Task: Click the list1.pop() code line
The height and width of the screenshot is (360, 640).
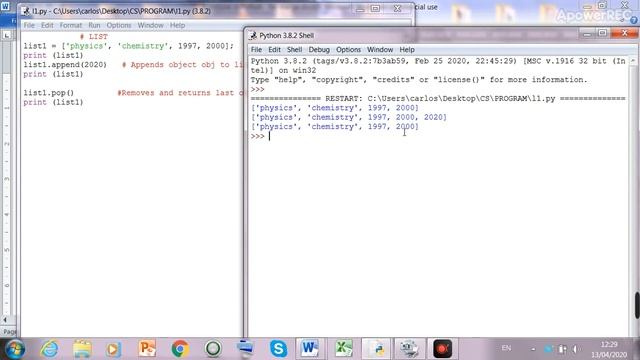Action: [x=49, y=93]
